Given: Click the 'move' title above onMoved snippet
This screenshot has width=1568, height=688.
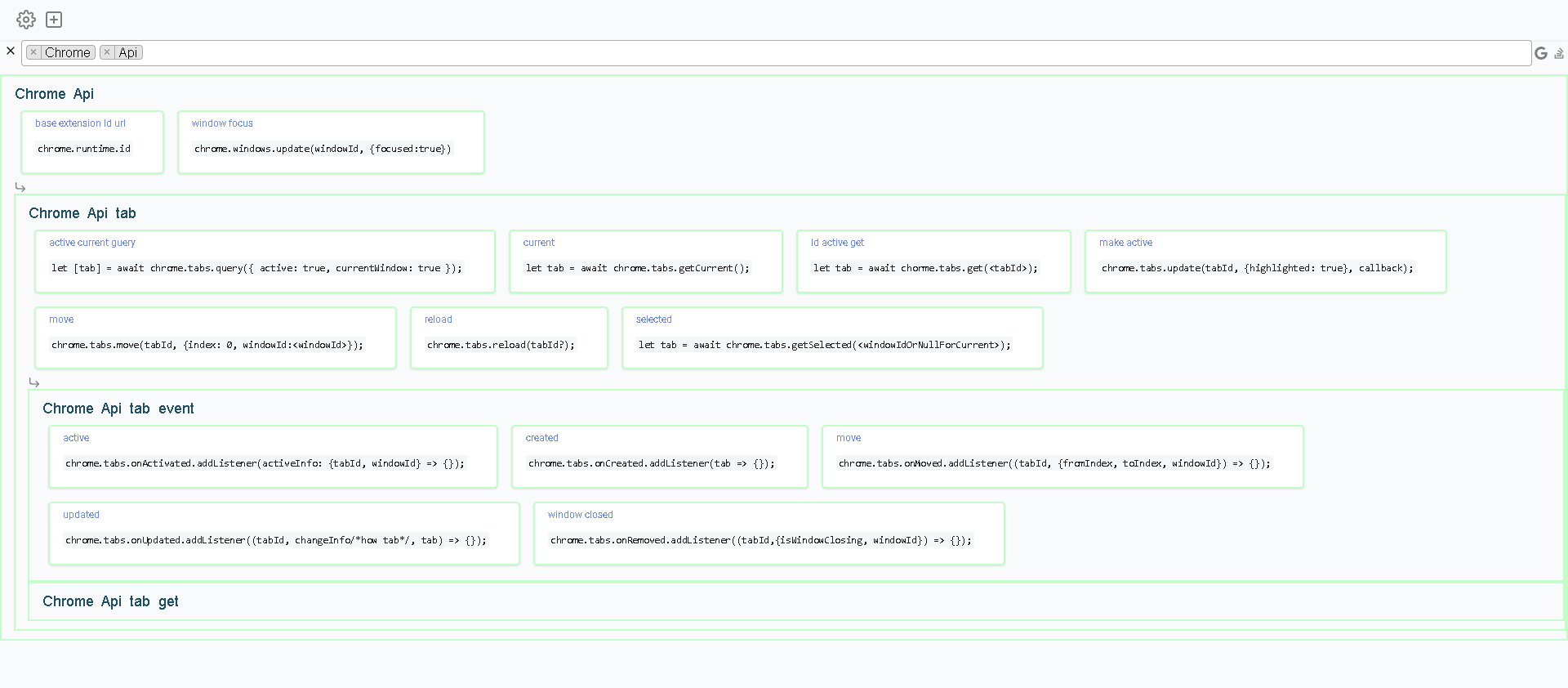Looking at the screenshot, I should [x=849, y=438].
